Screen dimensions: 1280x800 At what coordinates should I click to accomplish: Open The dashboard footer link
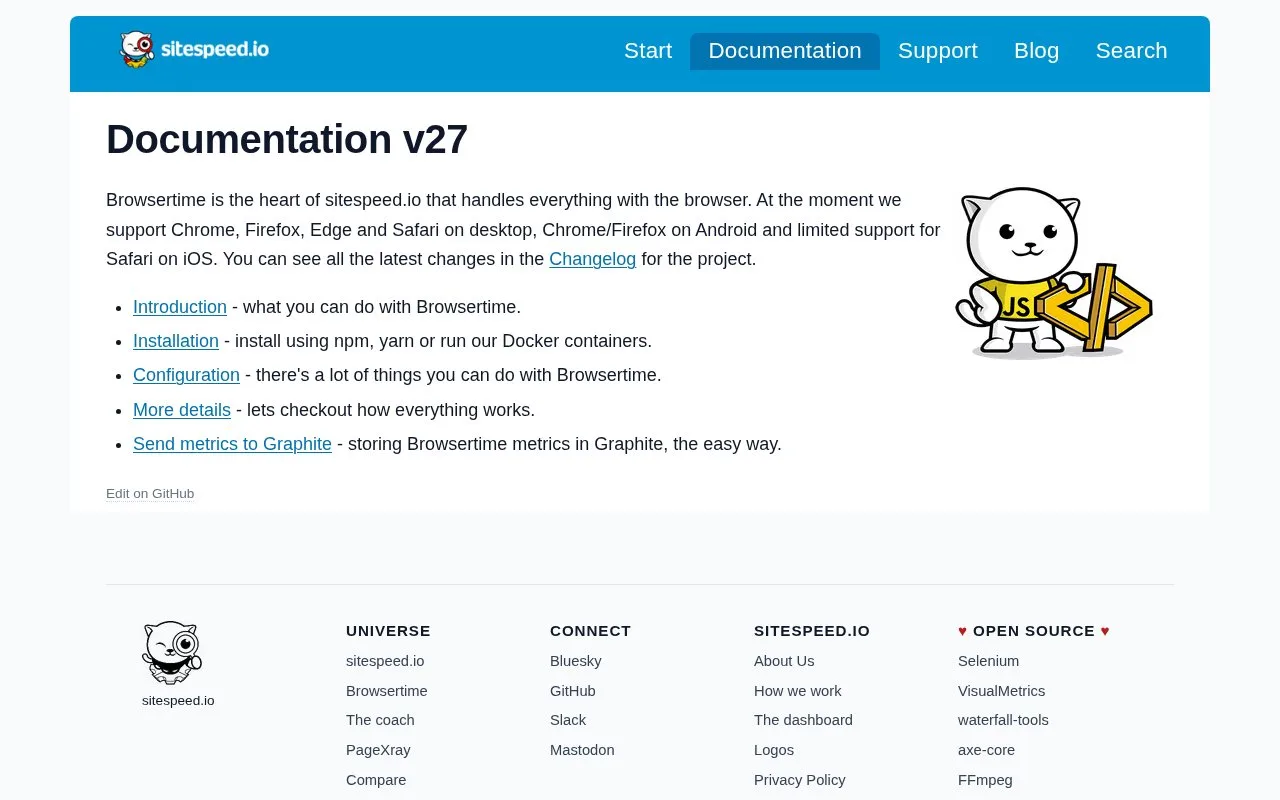click(x=803, y=720)
